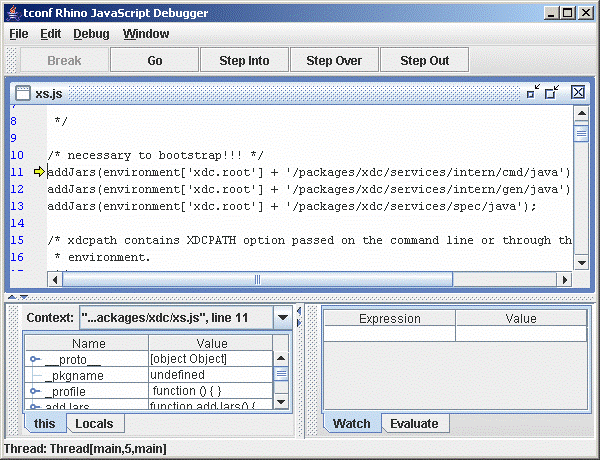Expand the __proto__ tree node
The width and height of the screenshot is (600, 460).
coord(34,359)
